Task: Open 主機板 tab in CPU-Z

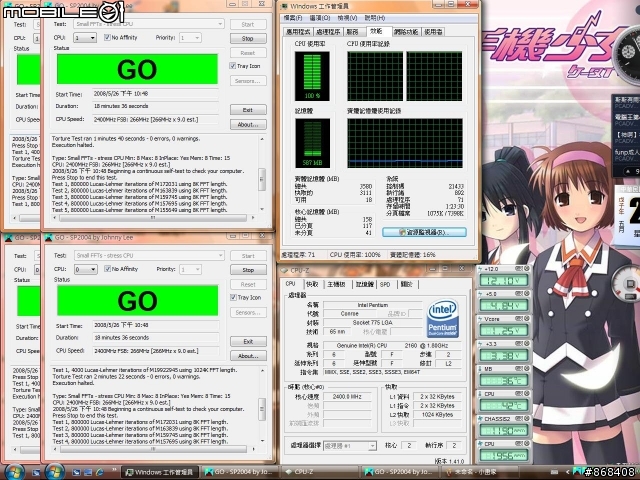Action: click(337, 284)
